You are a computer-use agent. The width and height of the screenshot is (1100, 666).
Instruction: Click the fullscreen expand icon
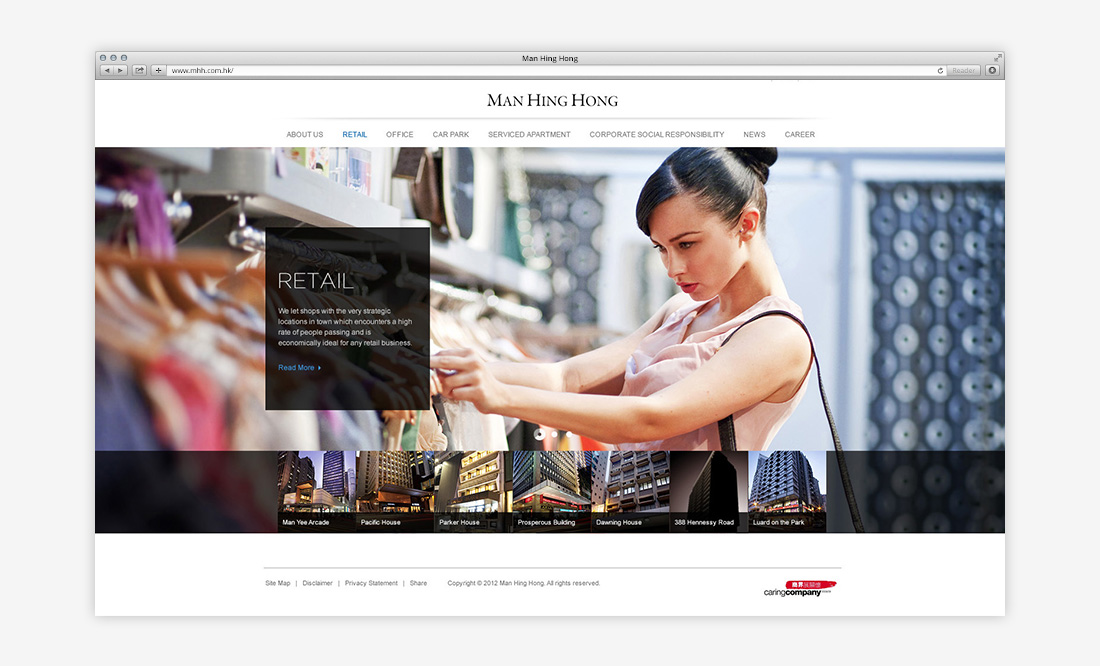996,57
